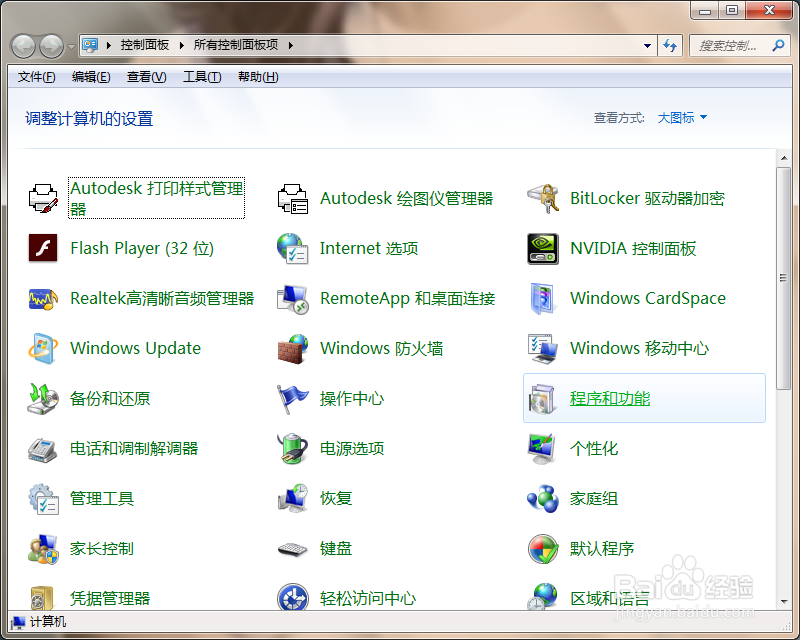Click the back navigation button
Image resolution: width=800 pixels, height=640 pixels.
22,44
